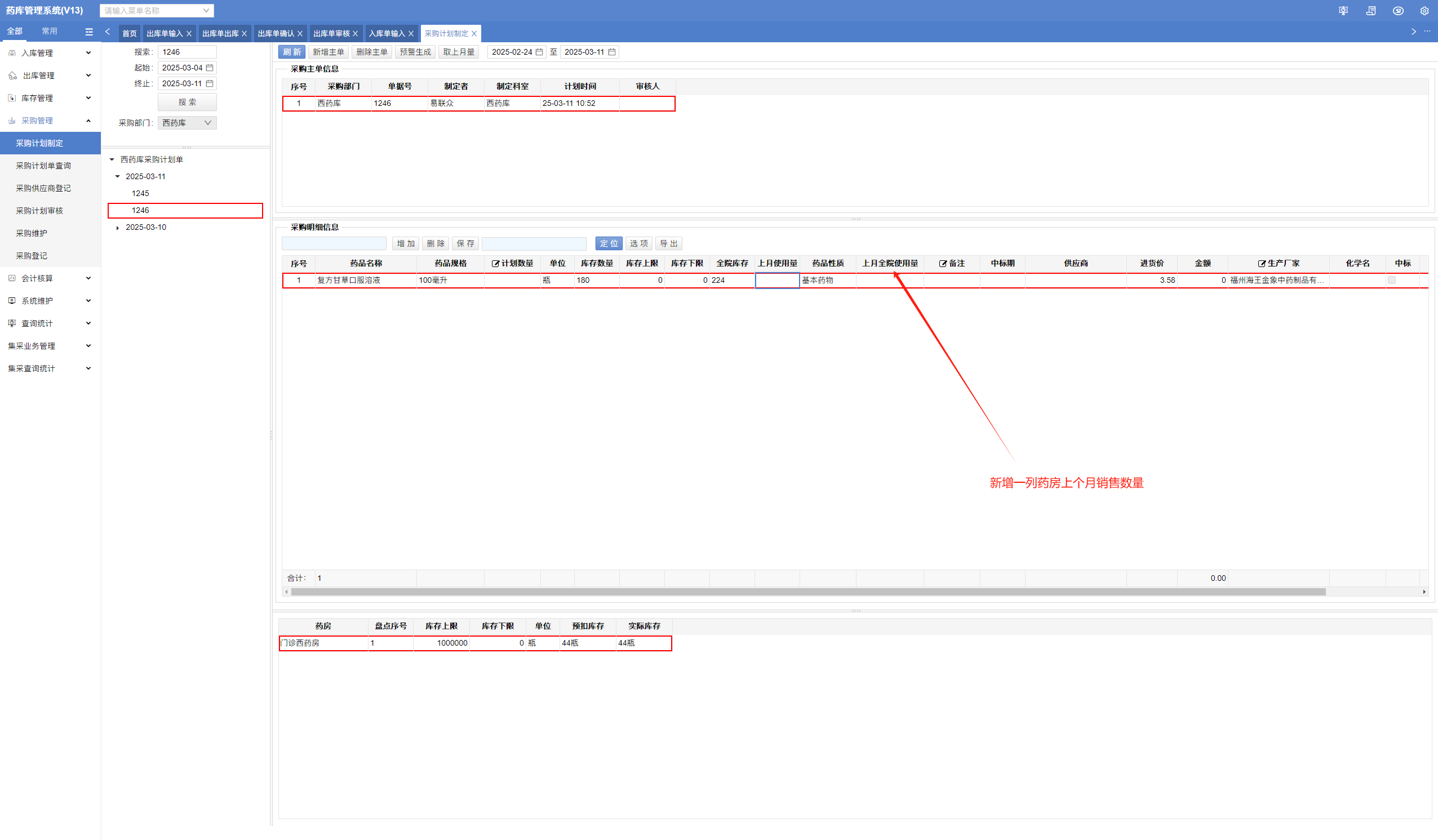The height and width of the screenshot is (840, 1438).
Task: Click the SI oval icon in header
Action: [x=1398, y=11]
